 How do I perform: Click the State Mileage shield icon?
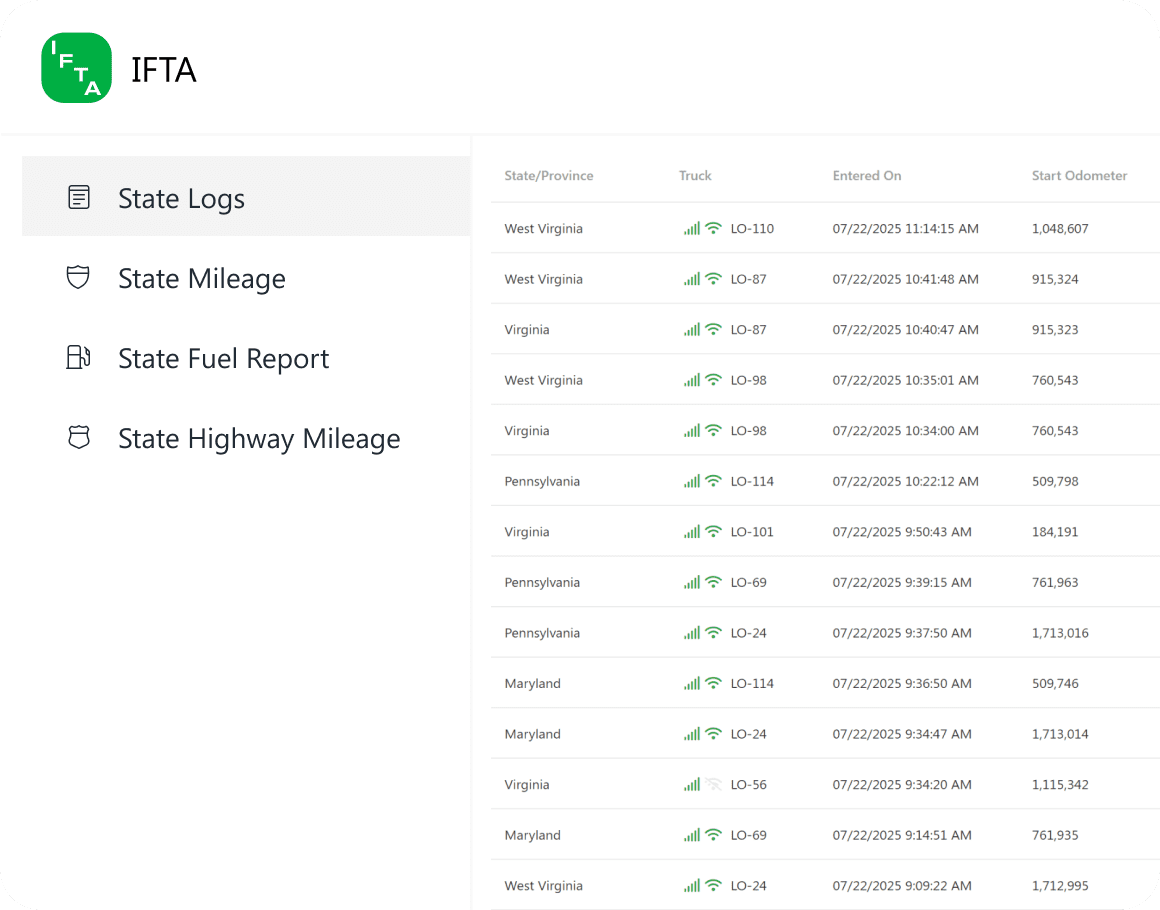(x=78, y=278)
